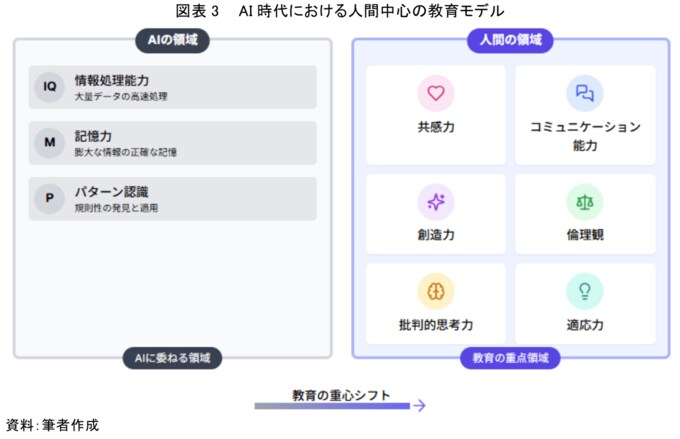
Task: Click the lightbulb icon above 適応力
Action: tap(585, 291)
